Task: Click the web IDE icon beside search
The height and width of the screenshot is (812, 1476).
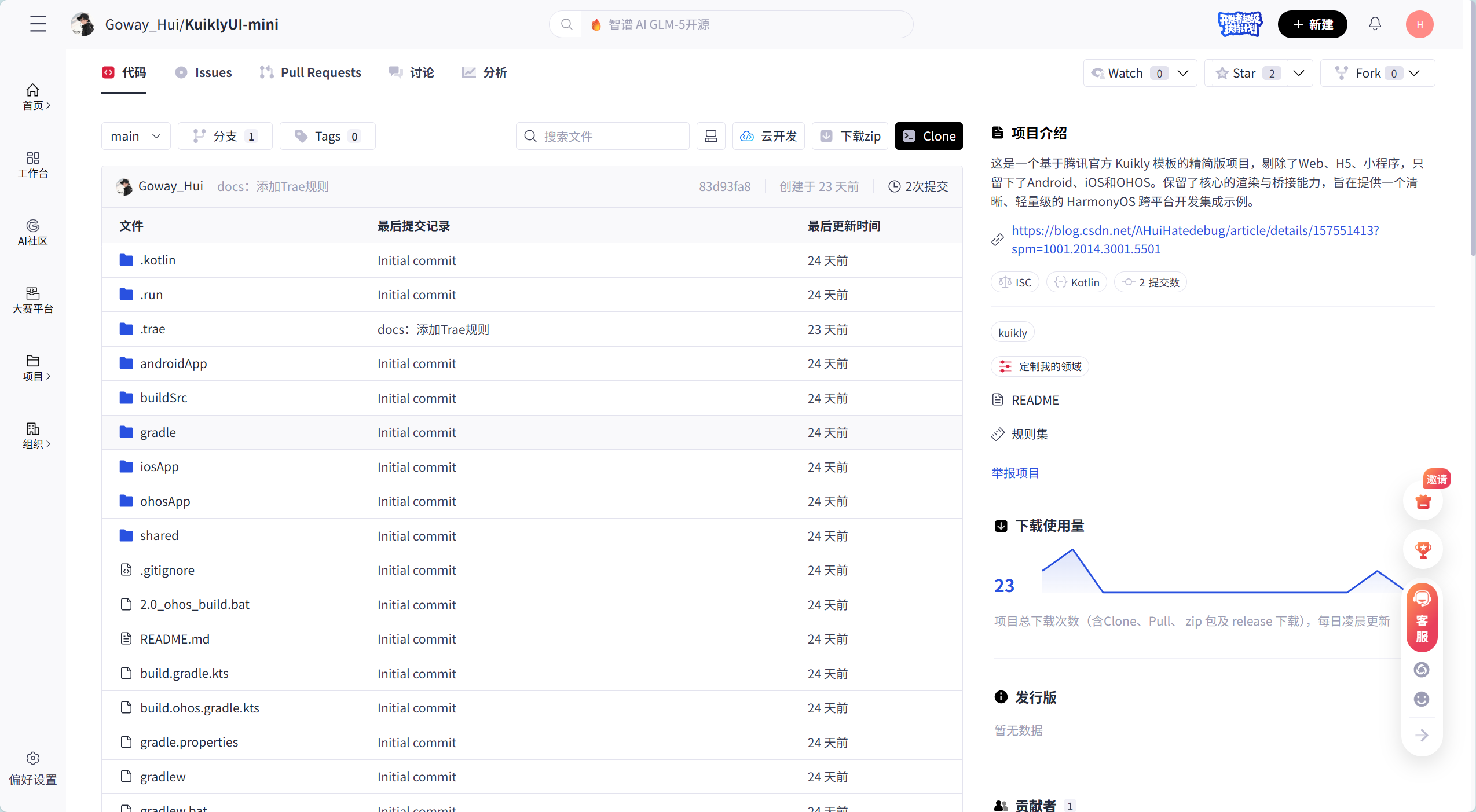Action: point(710,136)
